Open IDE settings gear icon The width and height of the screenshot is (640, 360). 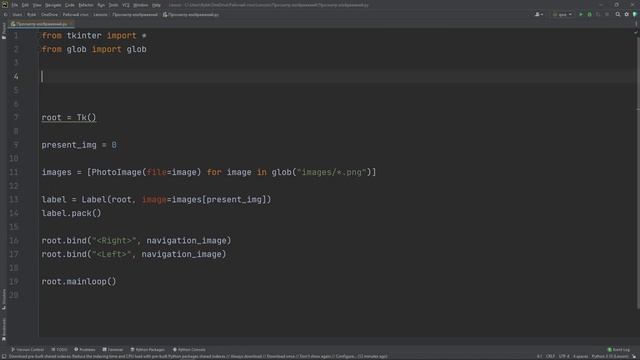click(627, 15)
